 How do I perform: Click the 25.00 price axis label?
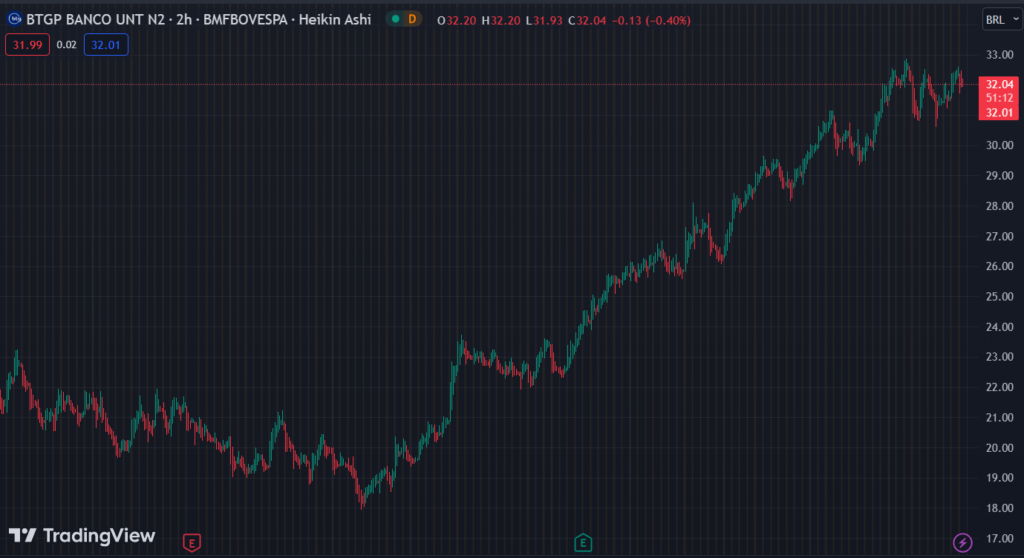(x=999, y=297)
